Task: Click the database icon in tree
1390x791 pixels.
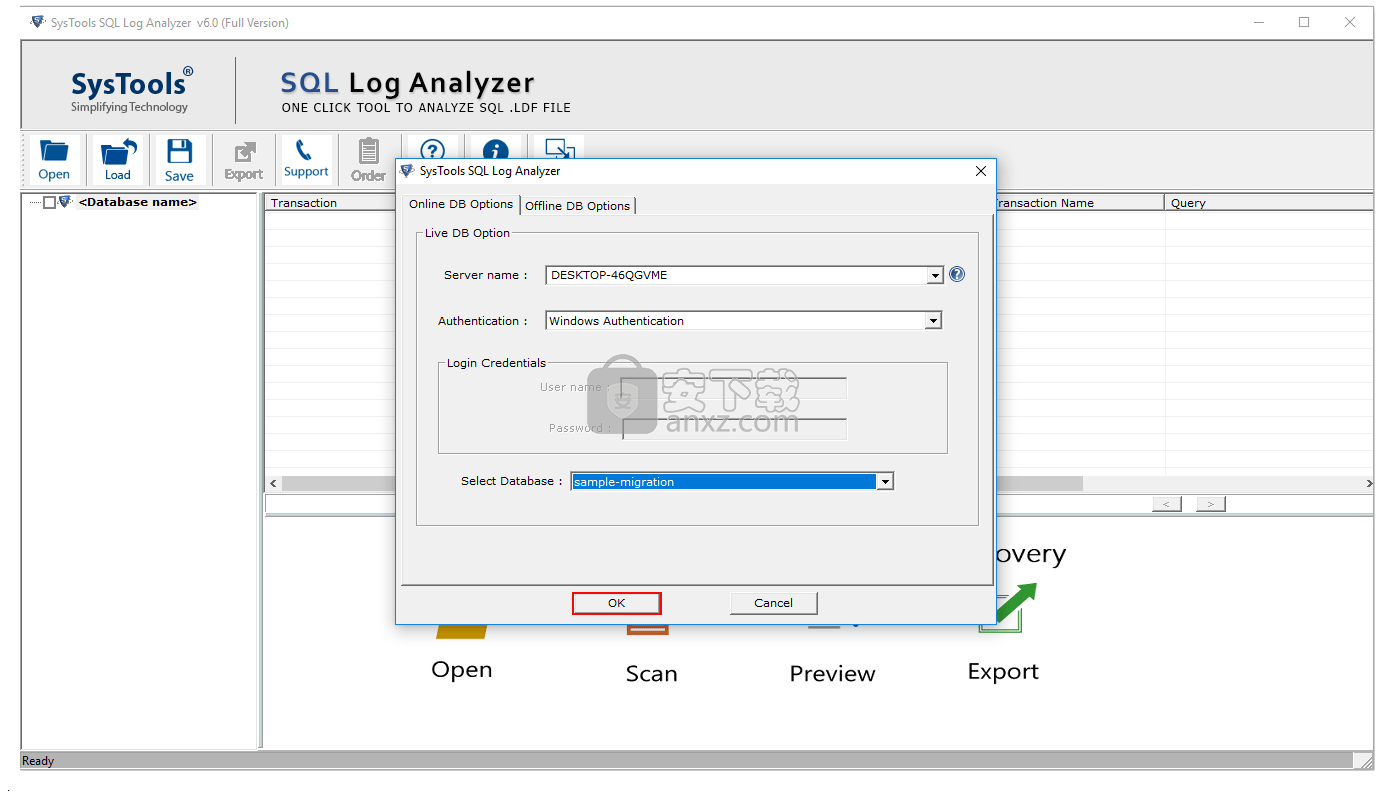Action: (x=65, y=202)
